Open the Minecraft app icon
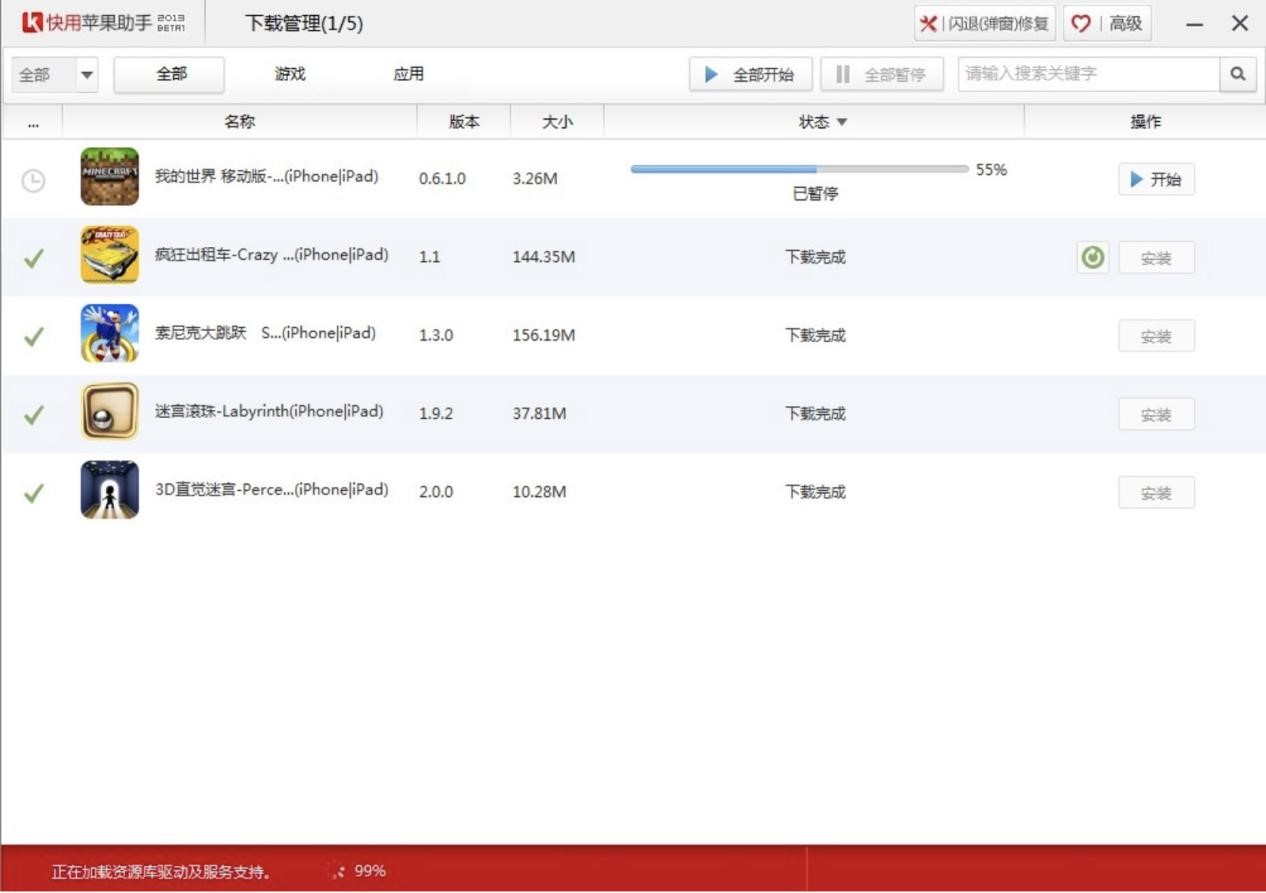This screenshot has width=1266, height=893. pos(110,177)
